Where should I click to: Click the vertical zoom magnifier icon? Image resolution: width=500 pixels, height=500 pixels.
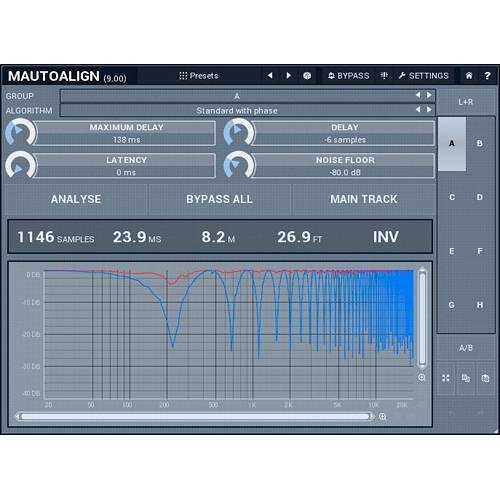click(x=422, y=377)
